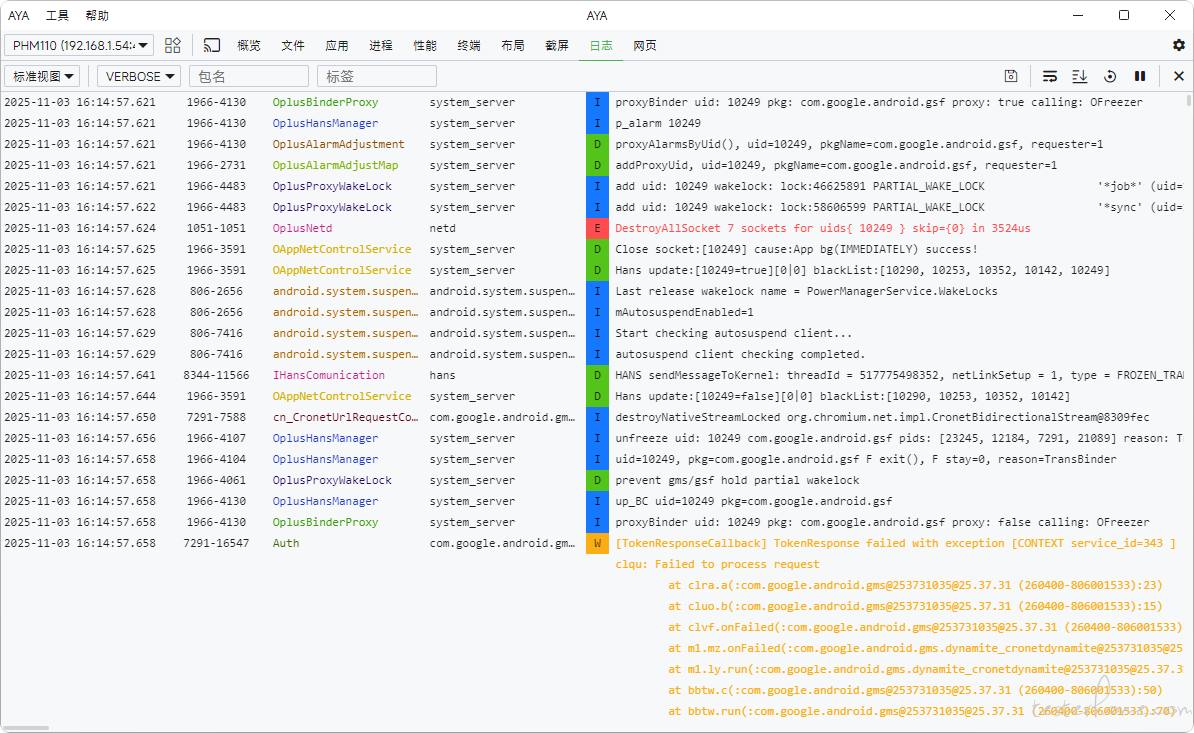Click the screen mirroring cast icon
Screen dimensions: 1194x733
(211, 45)
